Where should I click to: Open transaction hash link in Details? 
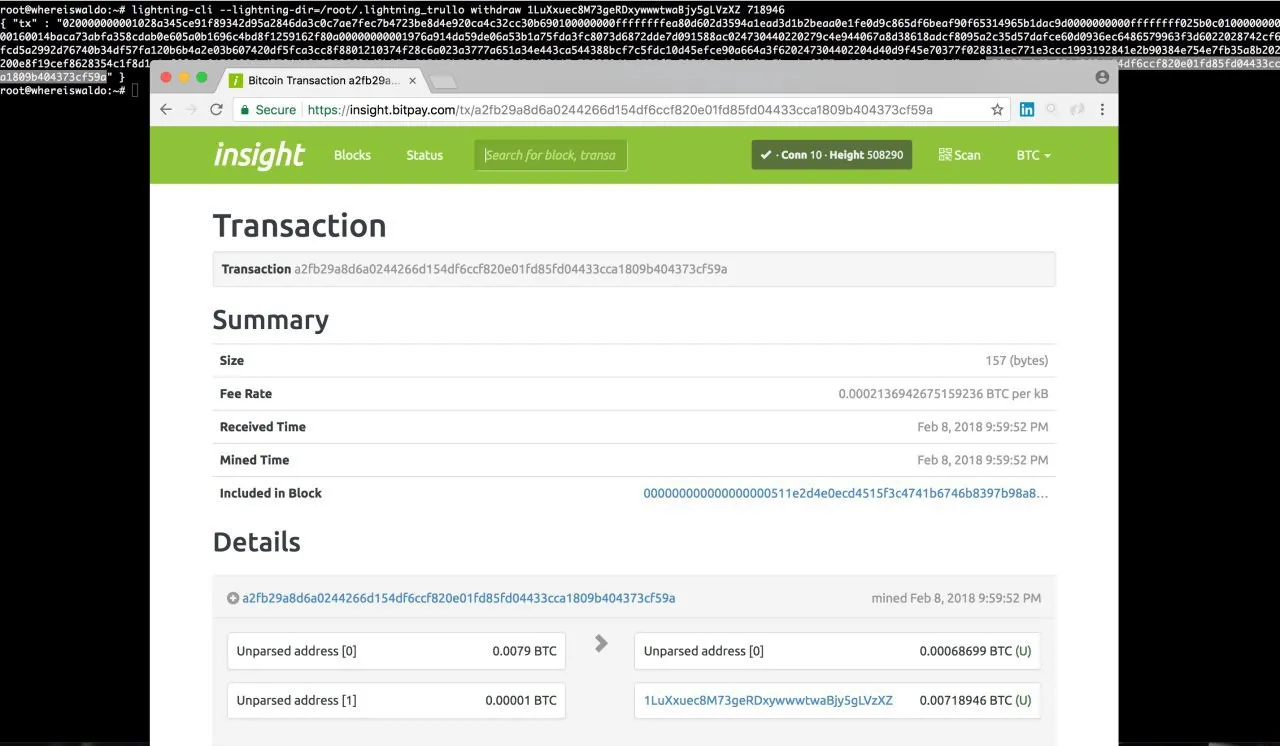(459, 598)
